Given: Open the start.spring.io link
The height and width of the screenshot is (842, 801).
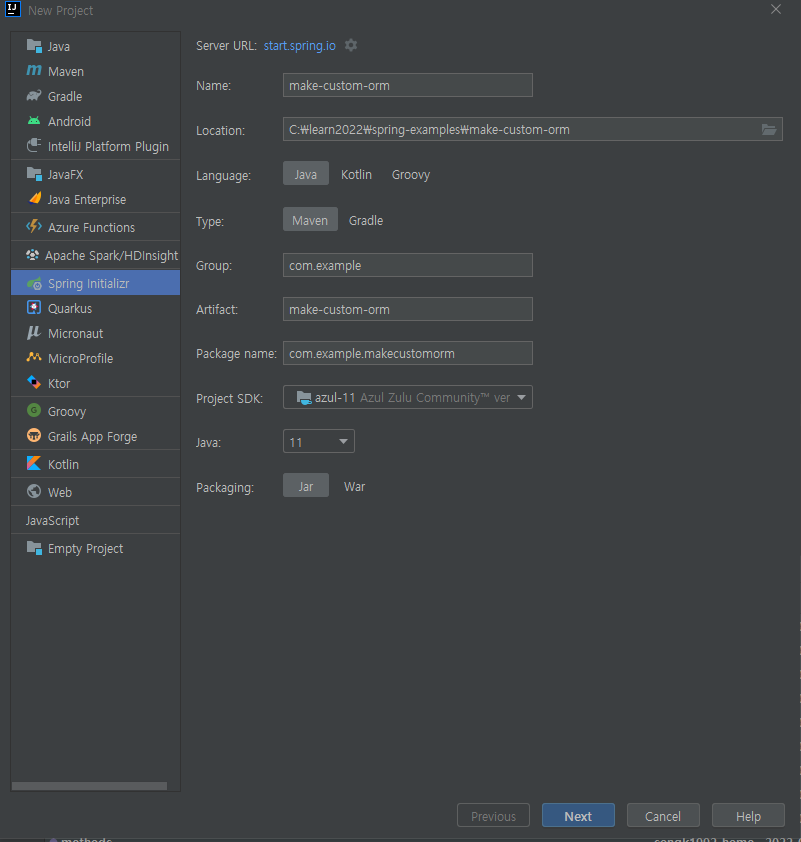Looking at the screenshot, I should coord(300,46).
